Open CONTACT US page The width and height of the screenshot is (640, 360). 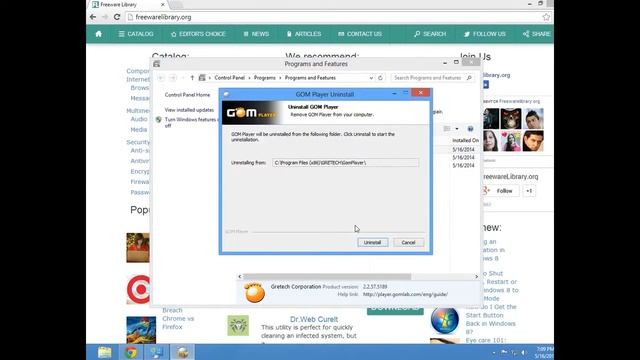coord(360,34)
